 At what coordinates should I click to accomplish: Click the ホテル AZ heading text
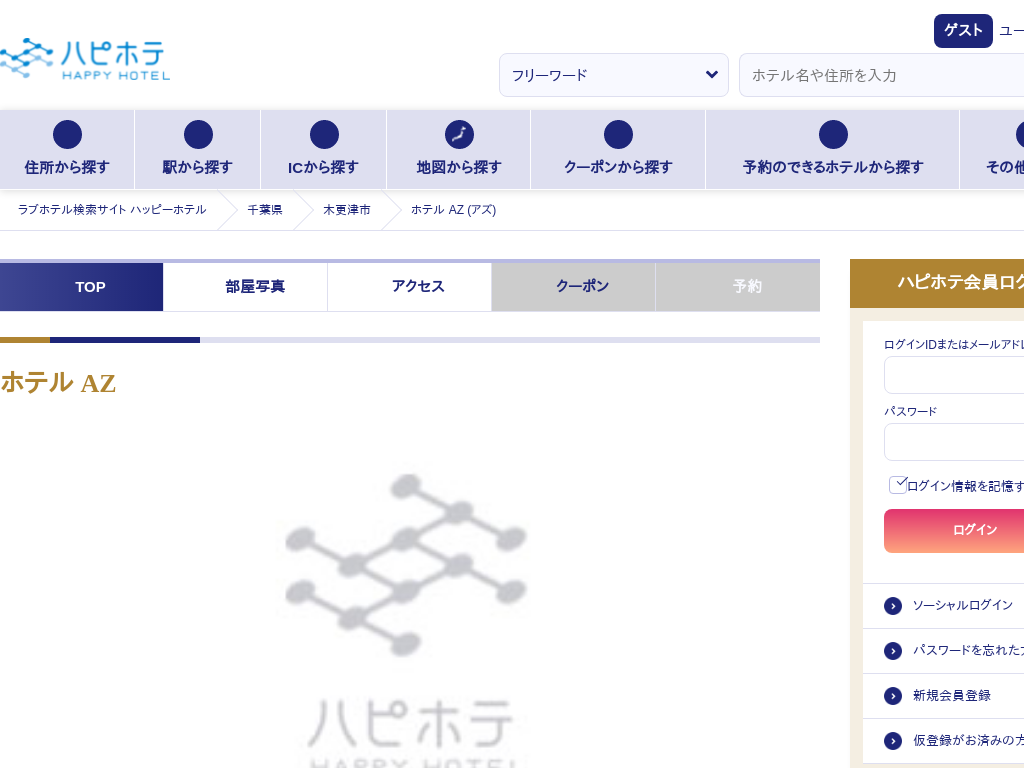[x=58, y=383]
